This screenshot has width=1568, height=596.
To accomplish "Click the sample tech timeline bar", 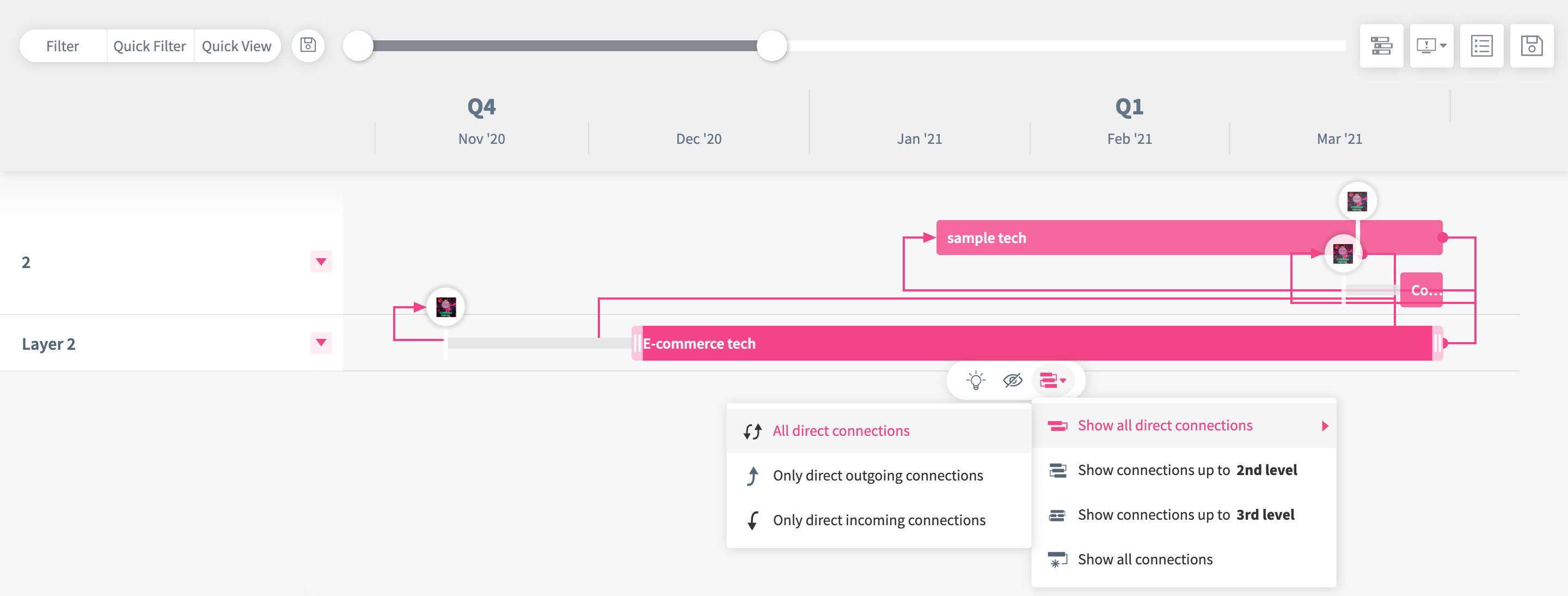I will coord(1126,238).
